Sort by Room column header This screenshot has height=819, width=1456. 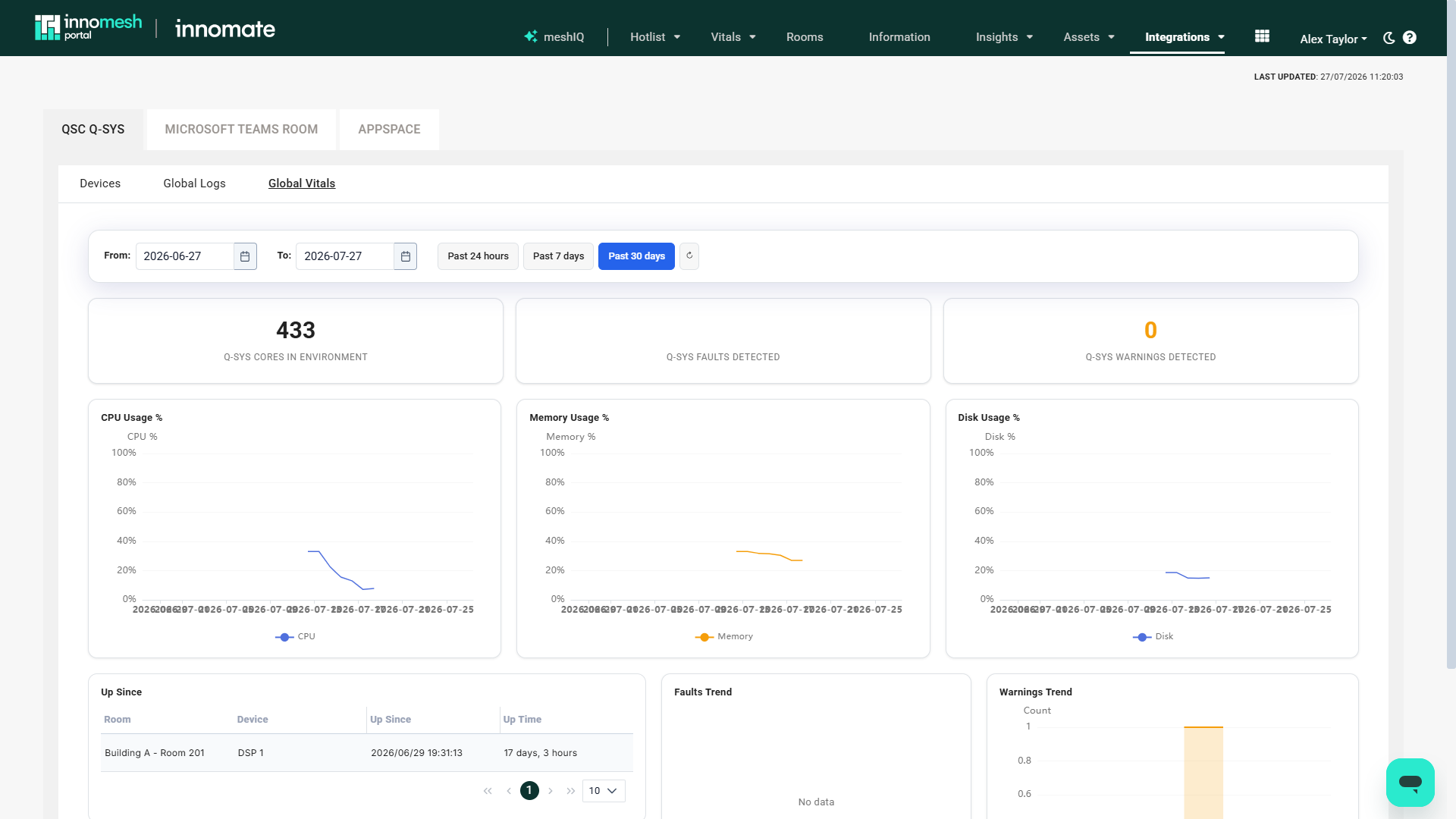pos(118,720)
